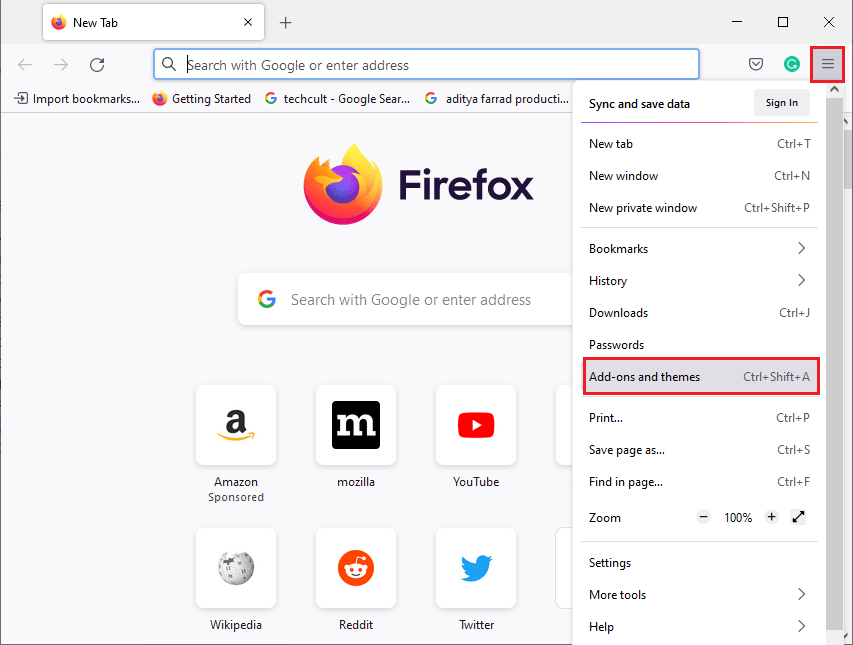The width and height of the screenshot is (853, 645).
Task: Expand the History submenu
Action: [700, 281]
